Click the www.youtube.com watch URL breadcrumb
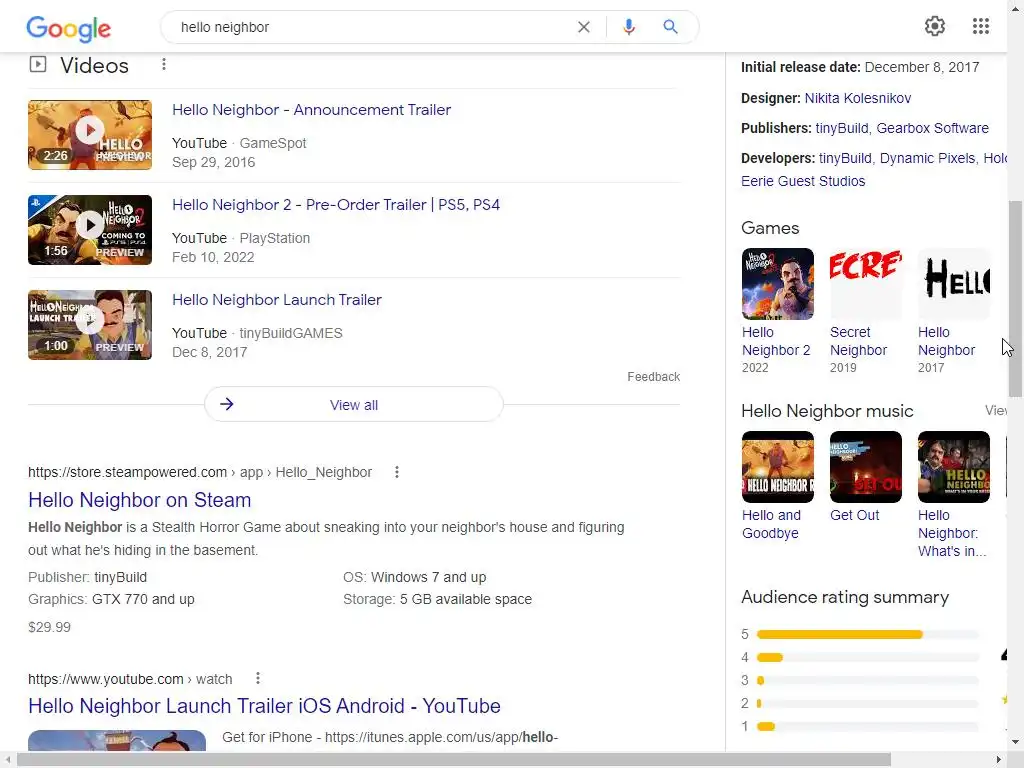Viewport: 1024px width, 768px height. coord(130,679)
